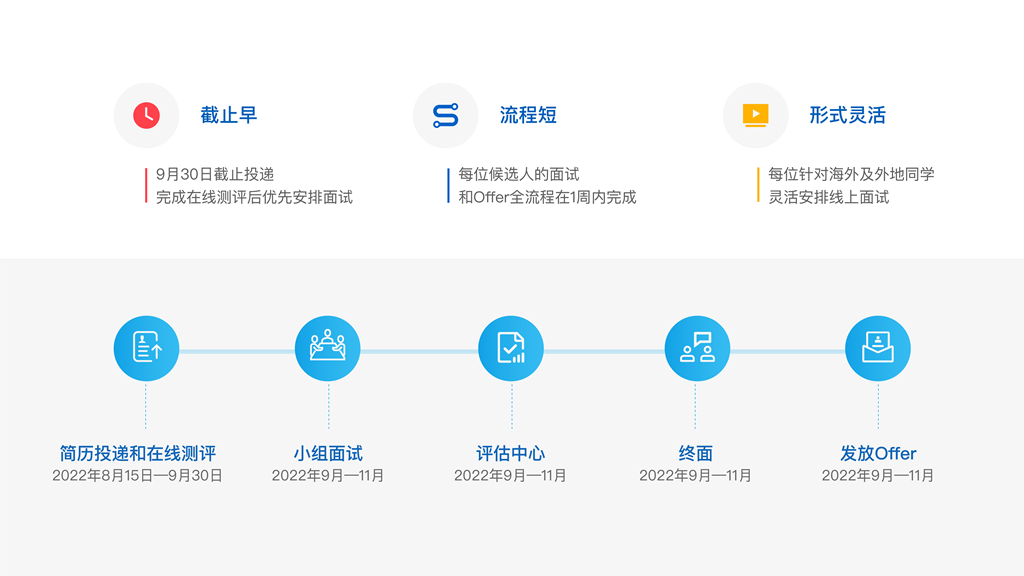Select the 发放Offer stage label
Screen dimensions: 1024x576
[x=879, y=452]
